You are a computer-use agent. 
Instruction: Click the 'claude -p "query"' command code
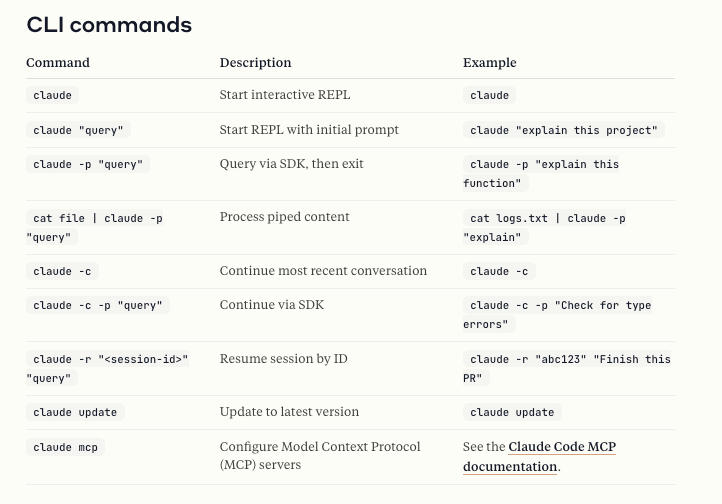point(87,164)
